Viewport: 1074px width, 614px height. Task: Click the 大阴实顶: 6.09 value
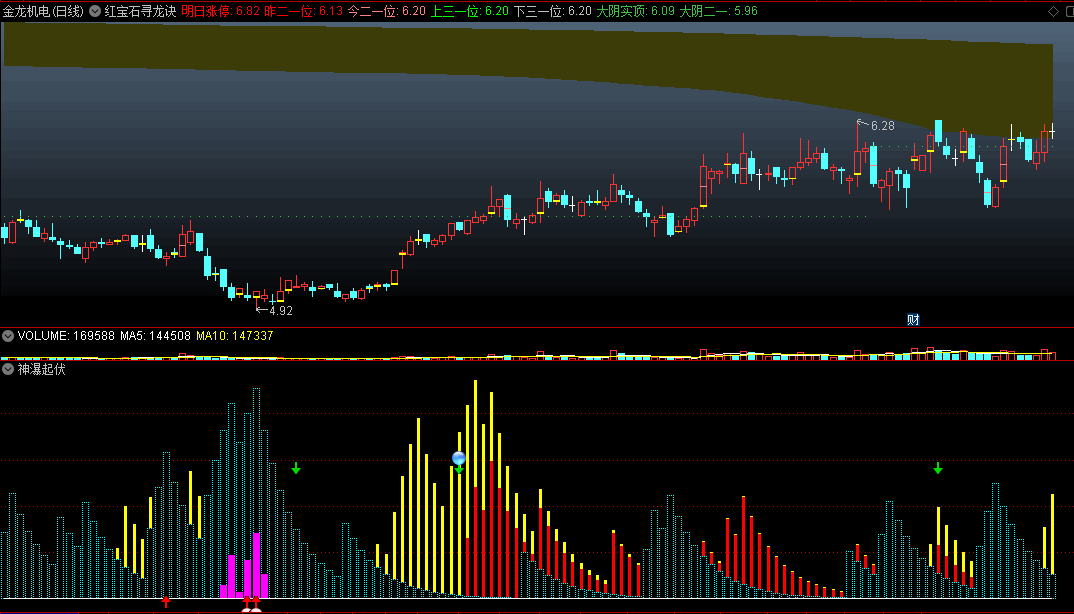(635, 11)
